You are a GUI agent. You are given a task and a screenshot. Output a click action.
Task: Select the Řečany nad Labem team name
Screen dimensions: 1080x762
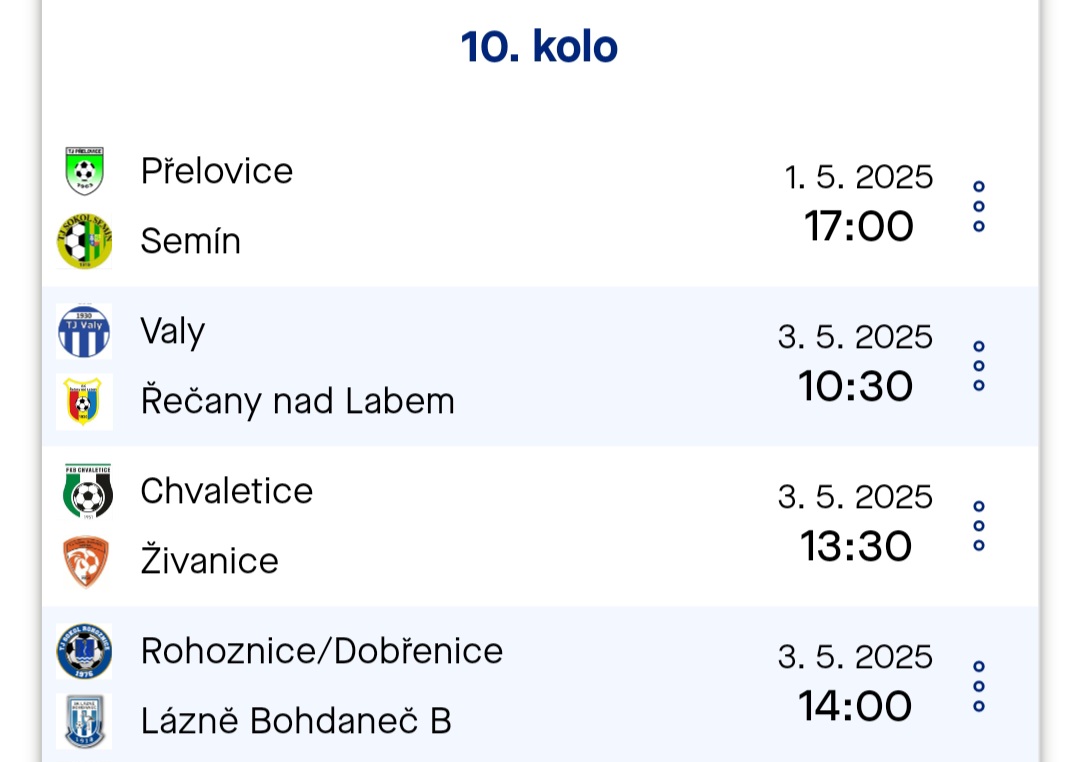(298, 400)
